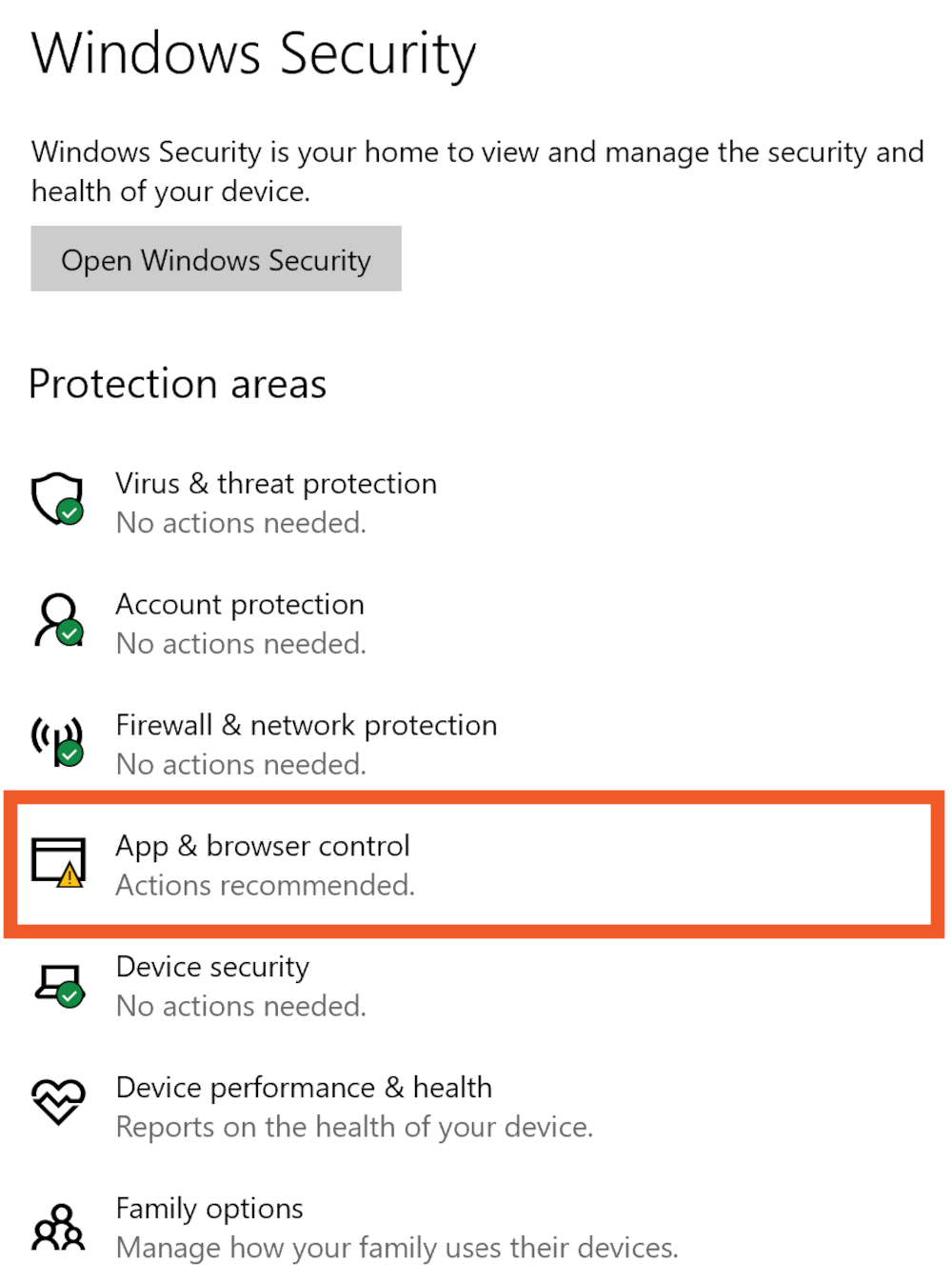
Task: Click "Manage how your family uses their devices."
Action: 397,1248
